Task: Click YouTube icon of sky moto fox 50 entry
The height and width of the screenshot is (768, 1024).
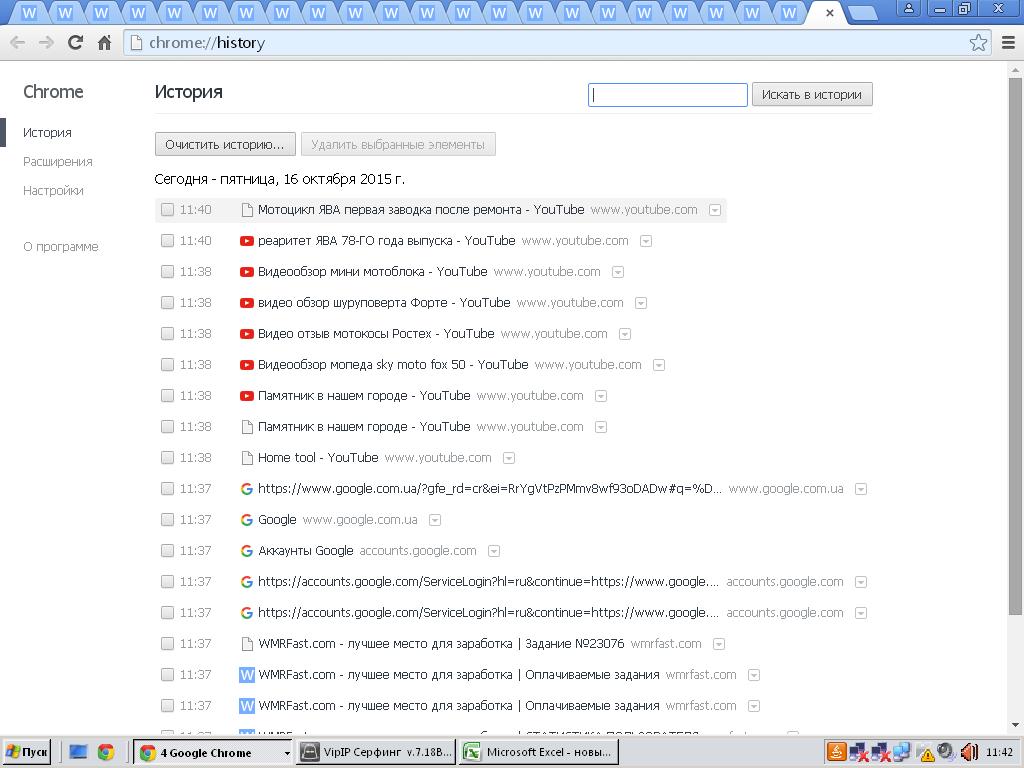Action: (x=246, y=365)
